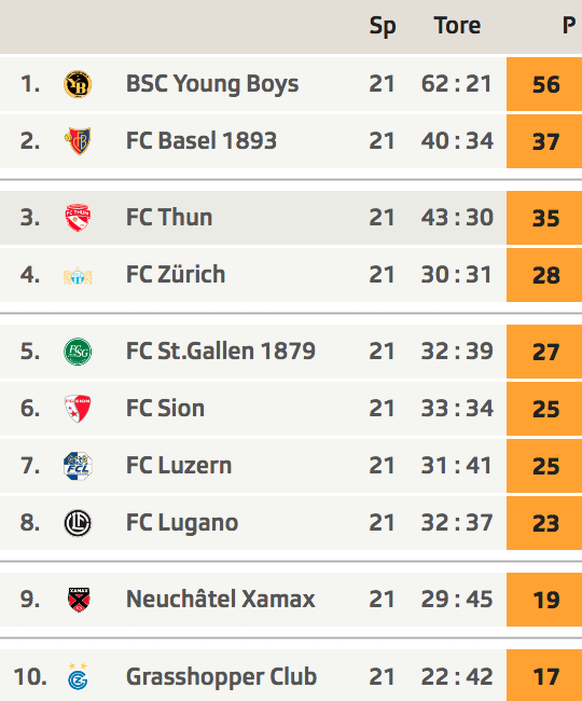The width and height of the screenshot is (582, 701).
Task: Select the Grasshopper Club team name
Action: 221,676
